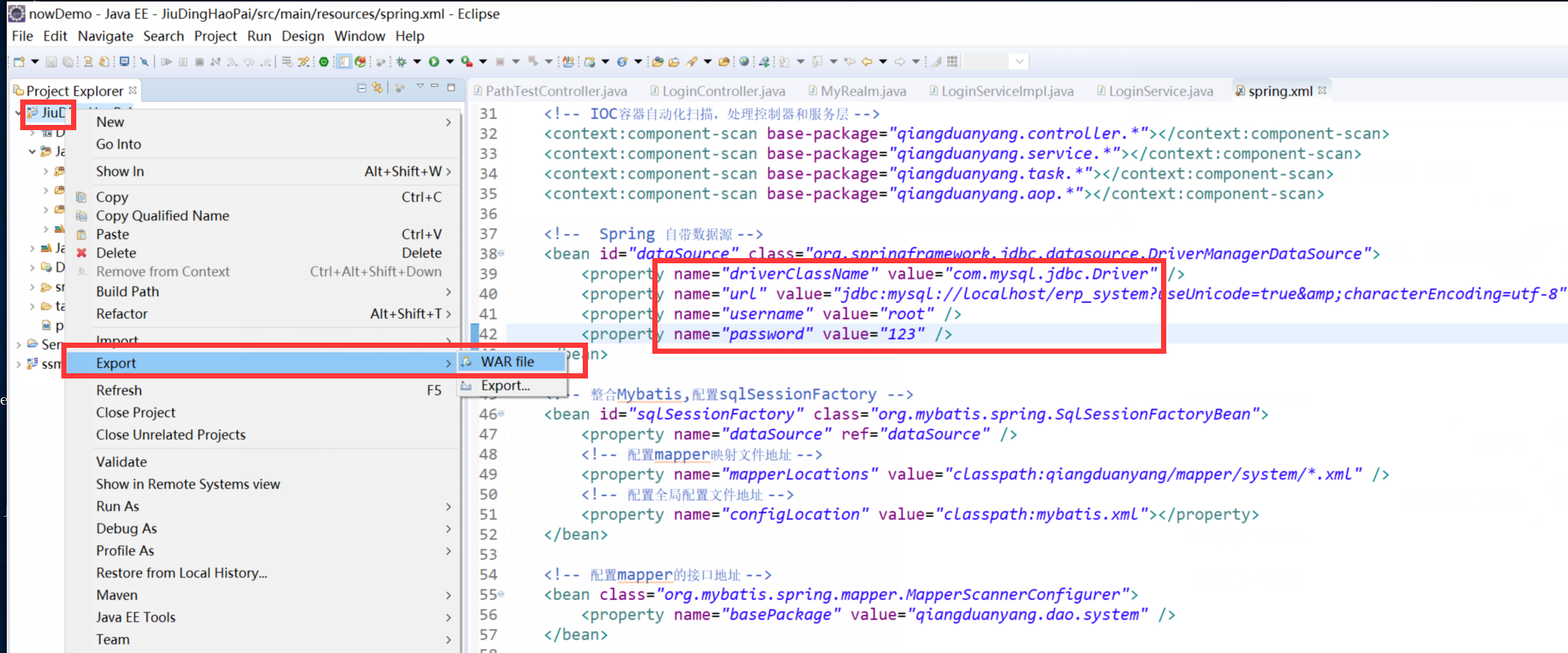Click the Open Type folder icon
The height and width of the screenshot is (653, 1568).
point(658,61)
